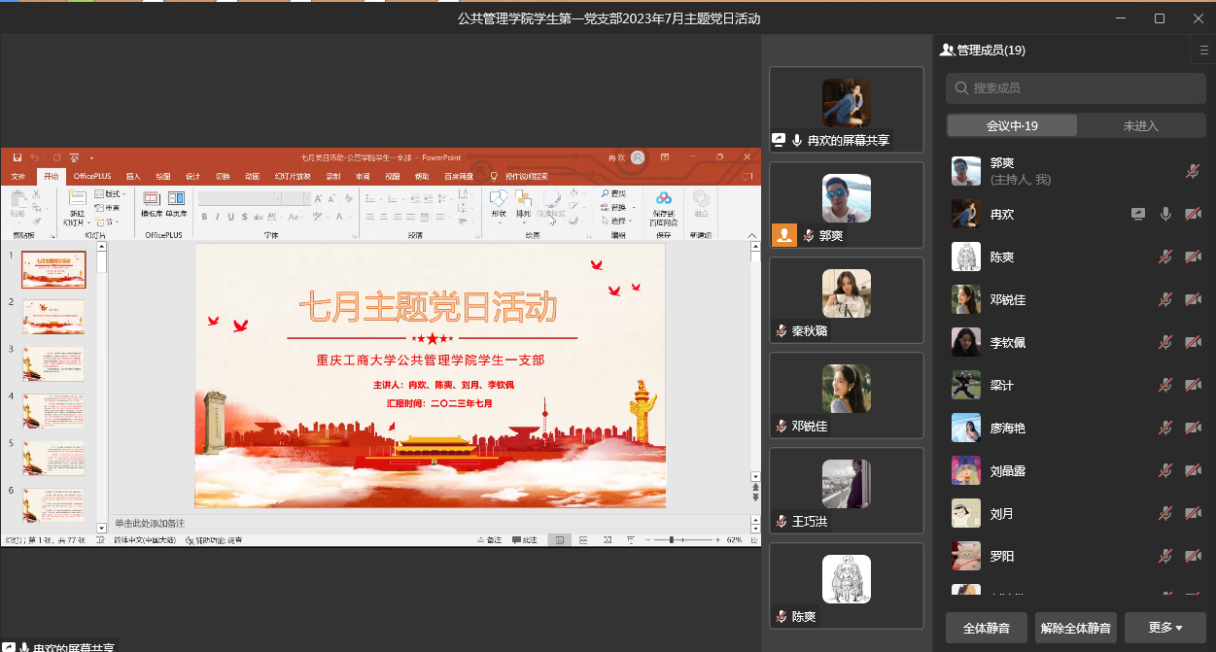Toggle host 郭爽's muted microphone in list
Viewport: 1216px width, 652px height.
[x=1192, y=171]
